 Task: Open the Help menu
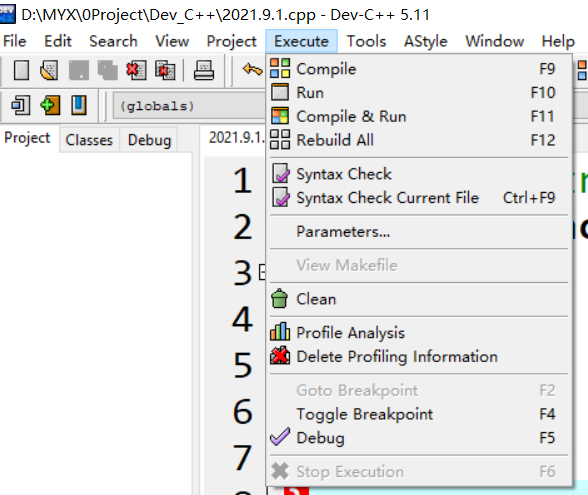pyautogui.click(x=558, y=41)
